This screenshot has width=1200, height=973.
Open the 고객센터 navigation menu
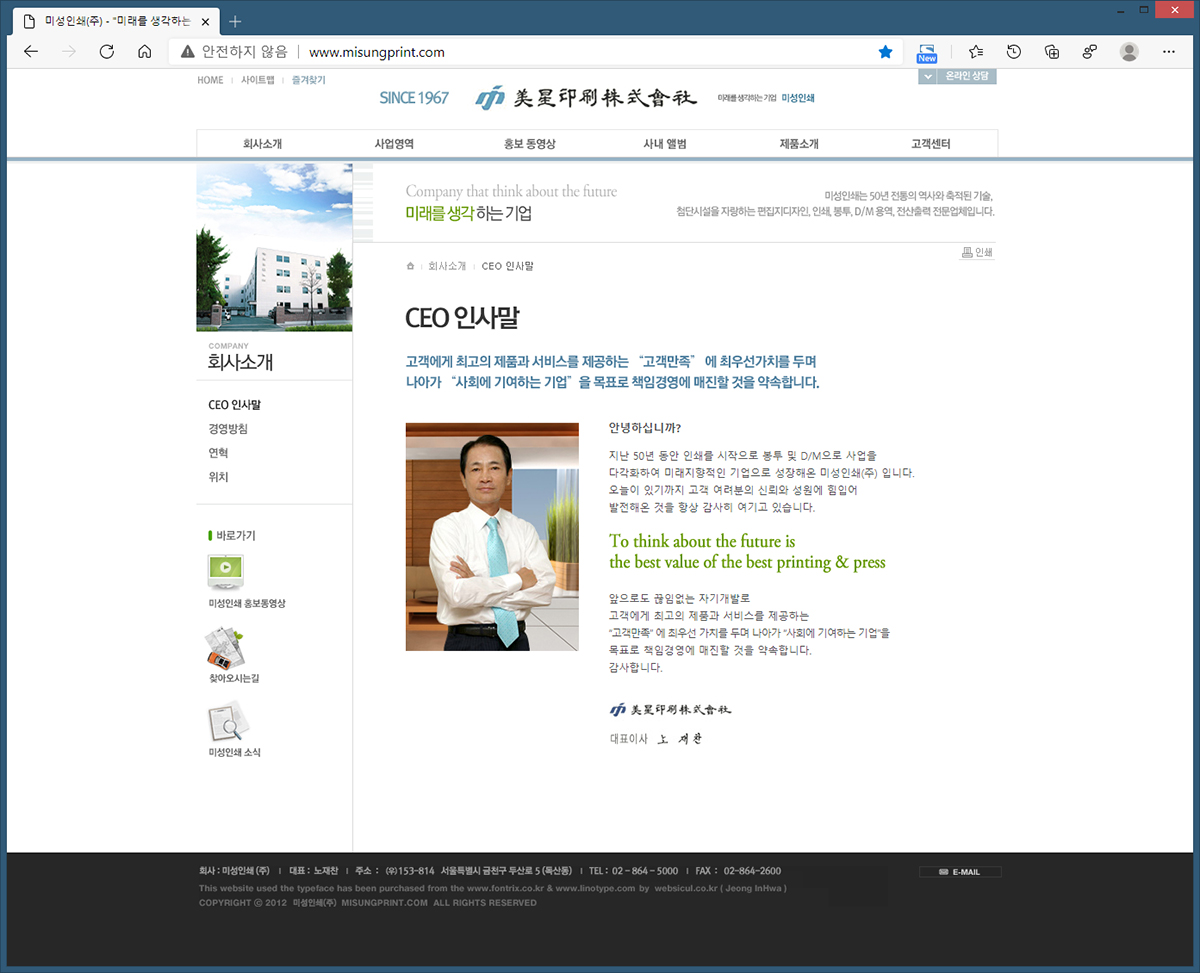(930, 144)
